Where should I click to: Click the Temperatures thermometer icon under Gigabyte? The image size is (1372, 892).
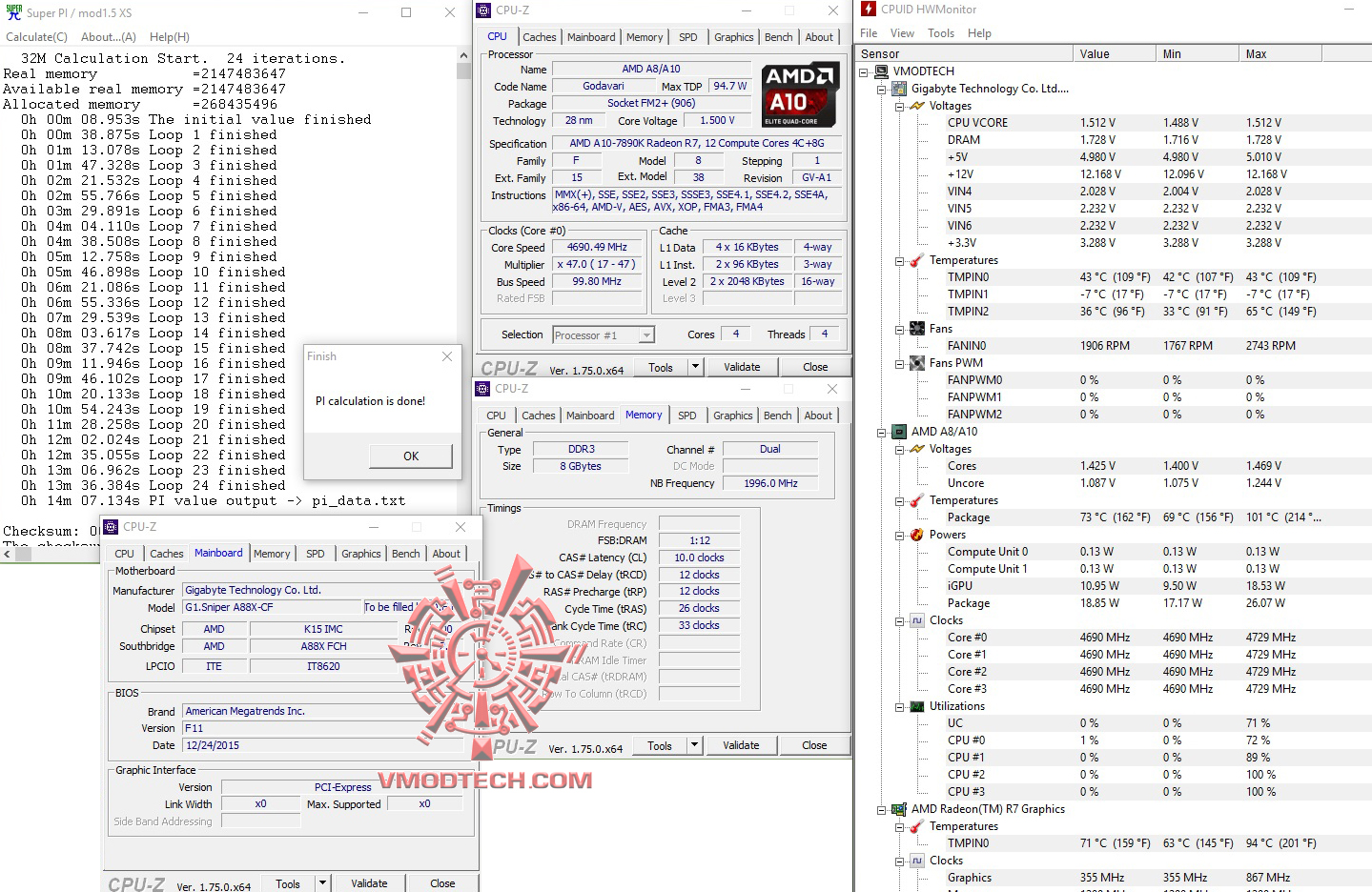(916, 260)
